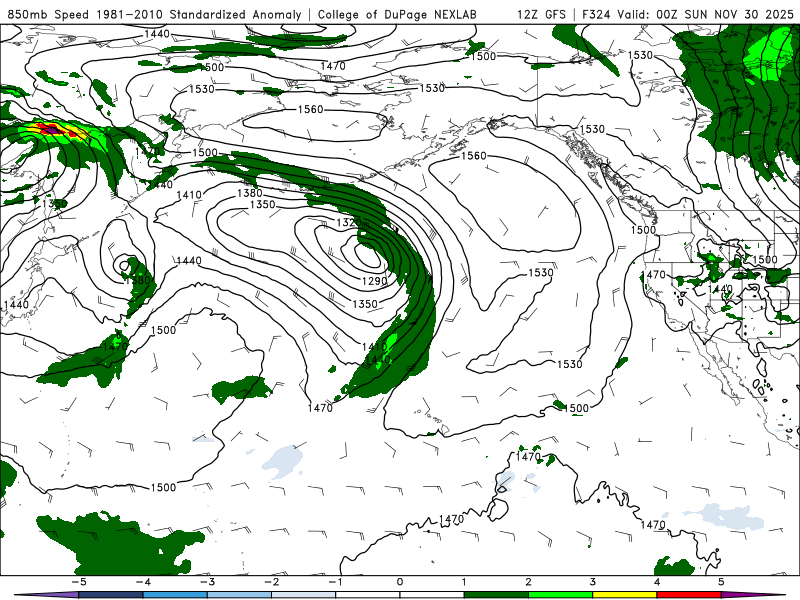Click the 0 legend tick label
This screenshot has height=600, width=800.
point(400,582)
